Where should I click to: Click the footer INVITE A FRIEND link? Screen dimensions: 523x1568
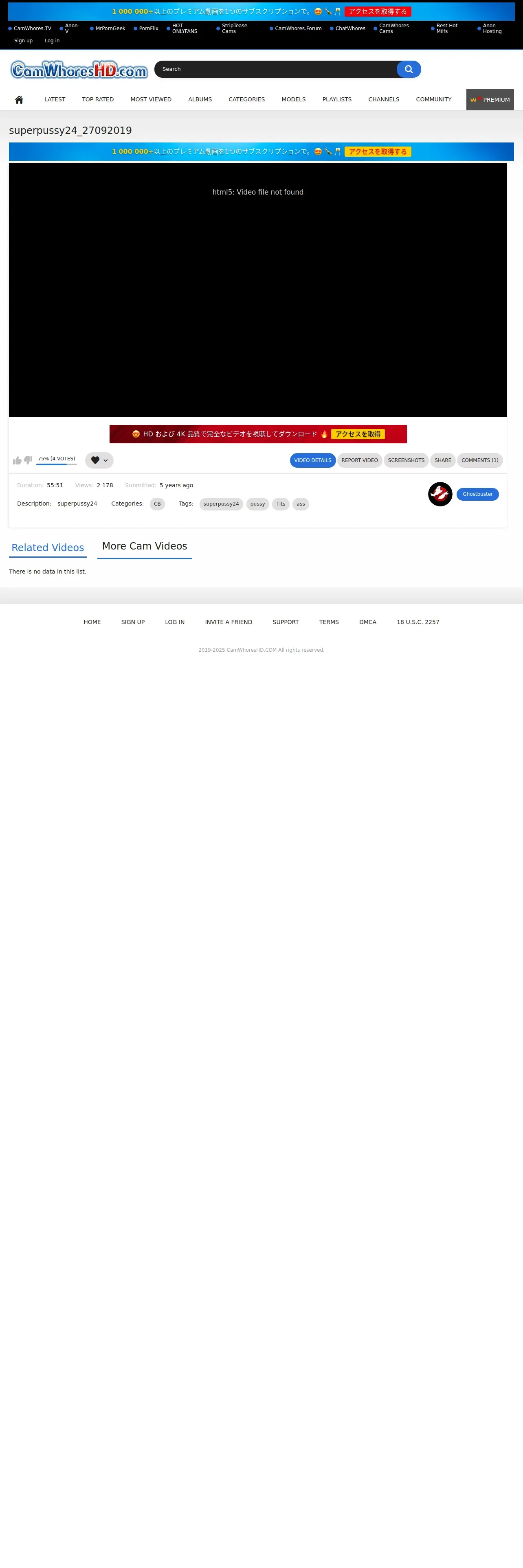click(229, 622)
